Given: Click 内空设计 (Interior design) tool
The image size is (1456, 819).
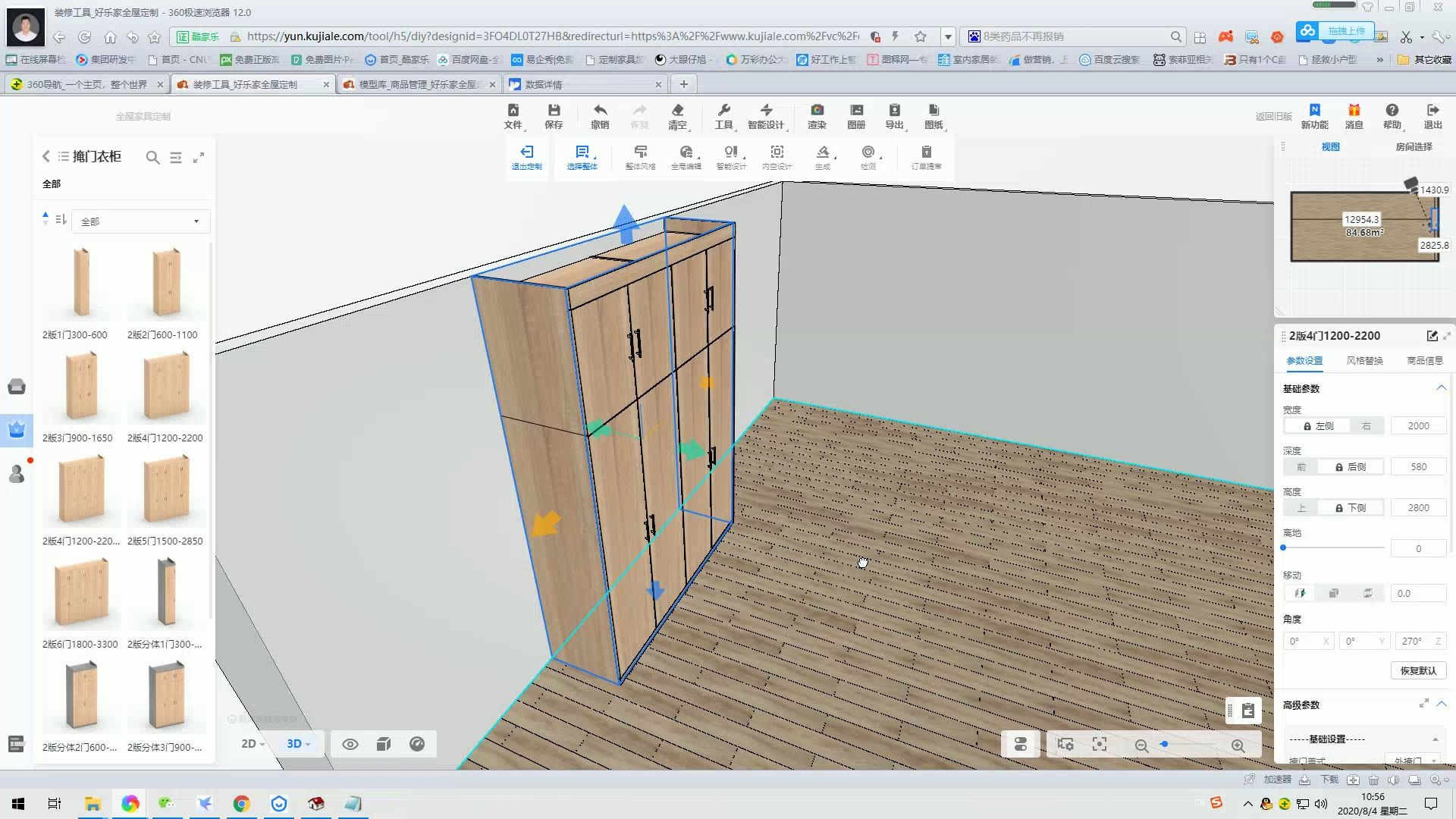Looking at the screenshot, I should click(777, 158).
